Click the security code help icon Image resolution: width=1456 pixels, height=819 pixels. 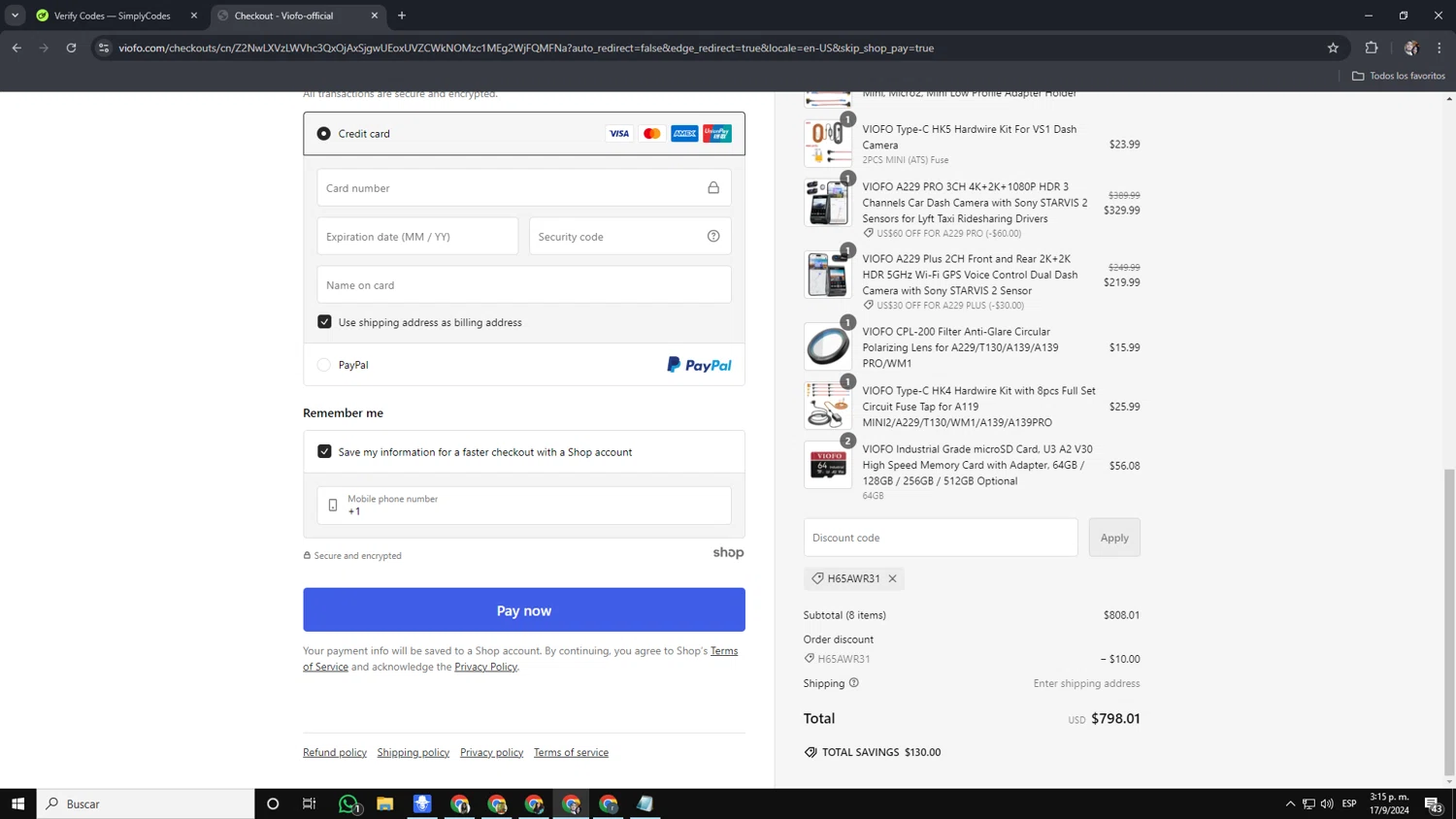point(713,237)
